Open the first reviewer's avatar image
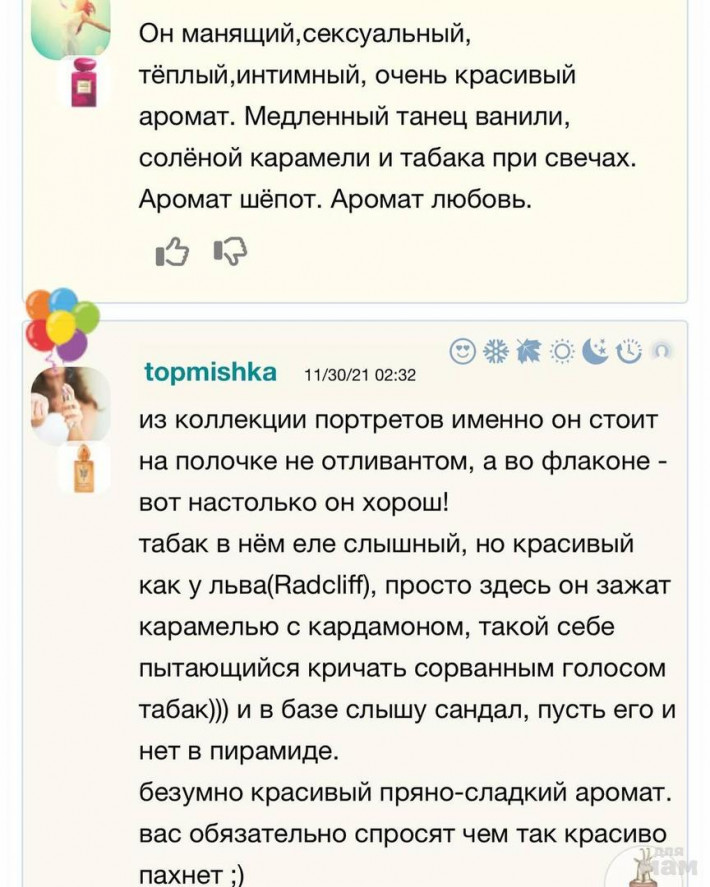This screenshot has height=887, width=710. click(x=70, y=28)
